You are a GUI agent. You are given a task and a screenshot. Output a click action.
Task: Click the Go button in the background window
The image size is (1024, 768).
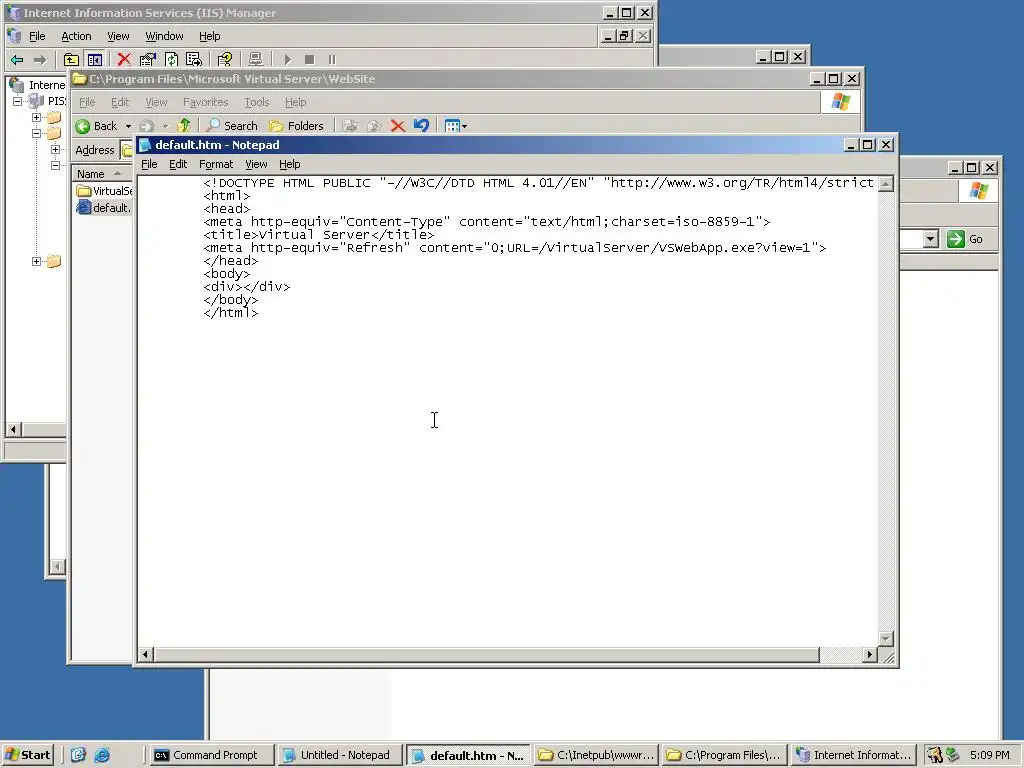point(965,239)
